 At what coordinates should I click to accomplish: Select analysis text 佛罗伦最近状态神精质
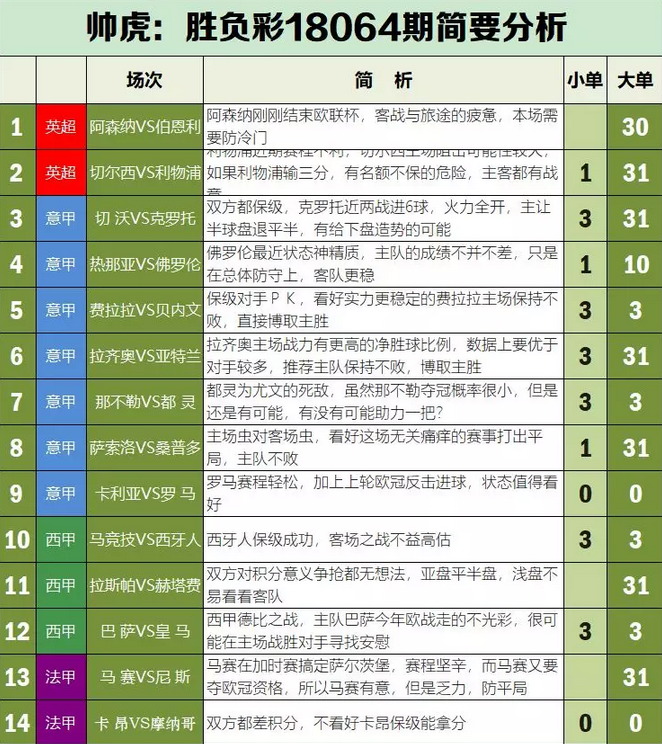[x=283, y=253]
